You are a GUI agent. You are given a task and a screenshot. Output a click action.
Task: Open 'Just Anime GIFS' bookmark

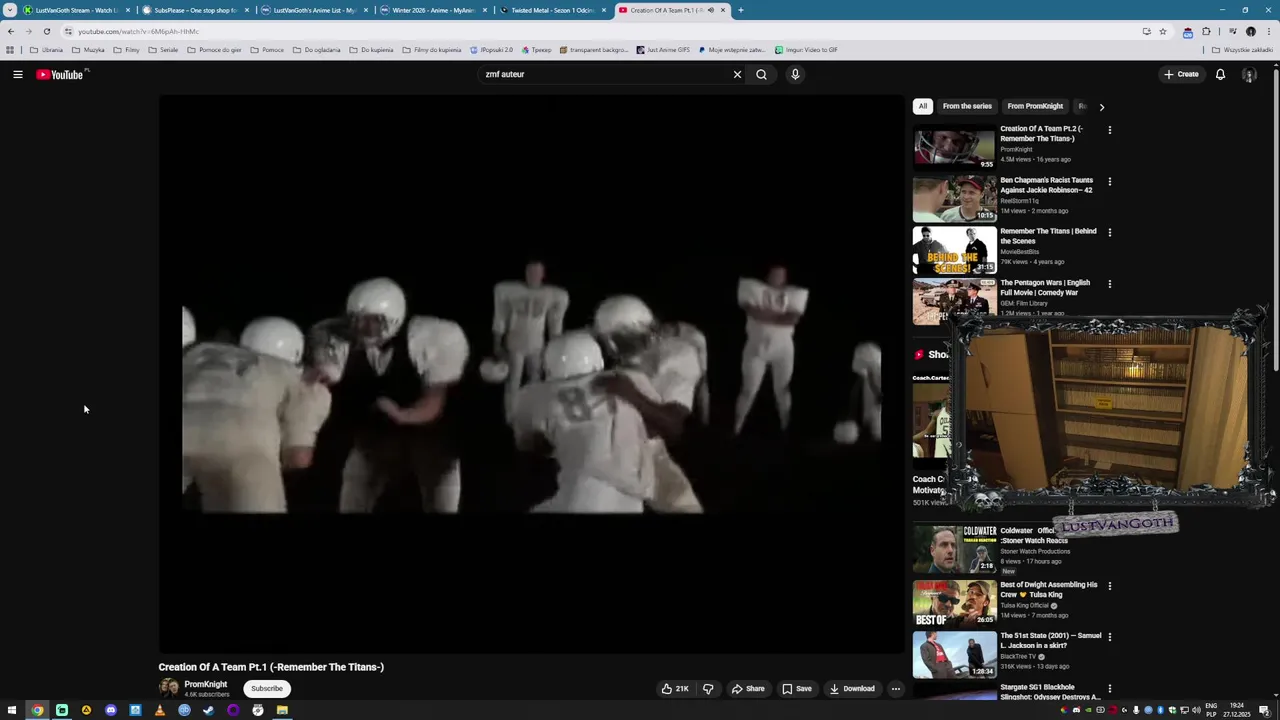pos(663,49)
